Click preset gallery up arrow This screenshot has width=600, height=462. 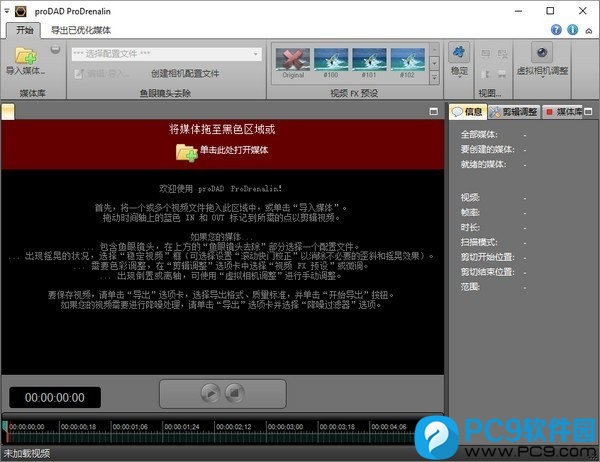434,49
